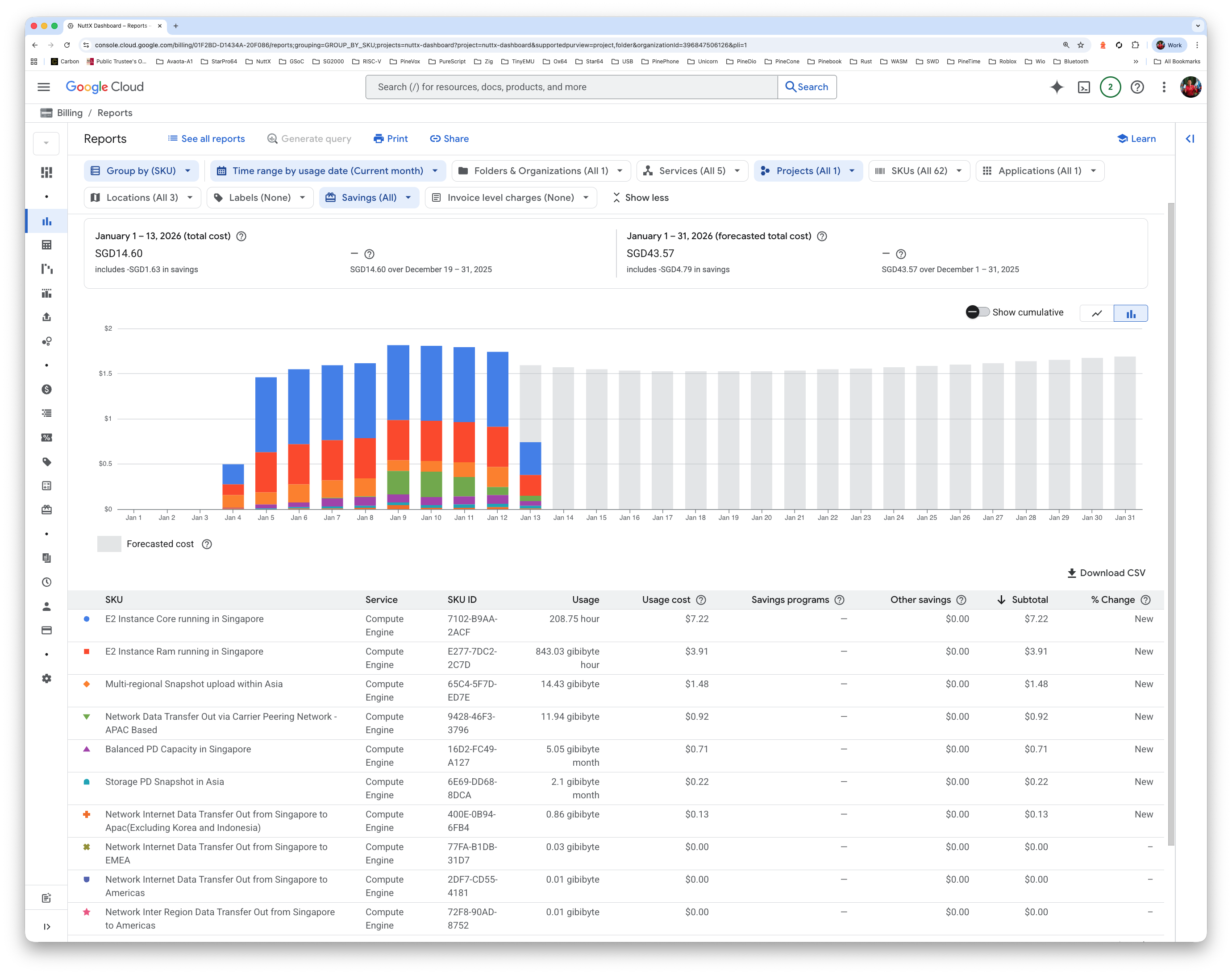Select the dollar-sign Pricing icon in sidebar
The width and height of the screenshot is (1232, 975).
(46, 389)
